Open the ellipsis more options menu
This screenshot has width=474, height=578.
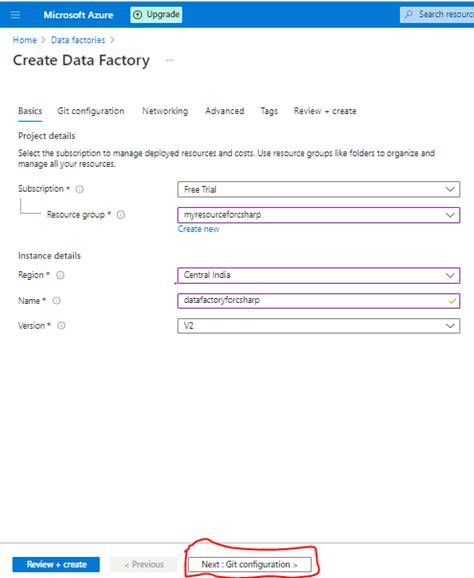(170, 60)
